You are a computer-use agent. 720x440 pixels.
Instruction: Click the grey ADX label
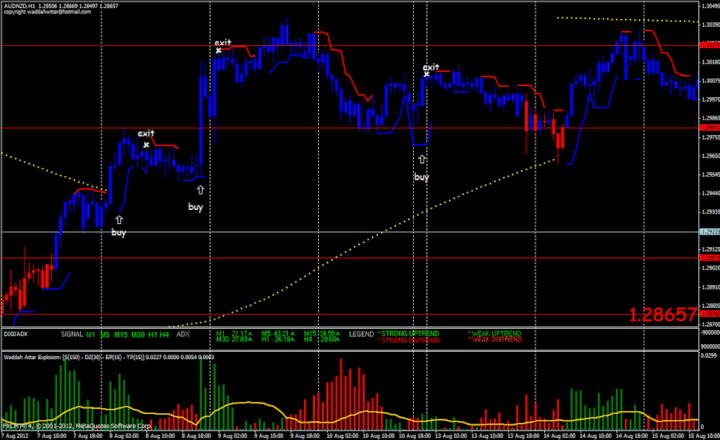[183, 334]
